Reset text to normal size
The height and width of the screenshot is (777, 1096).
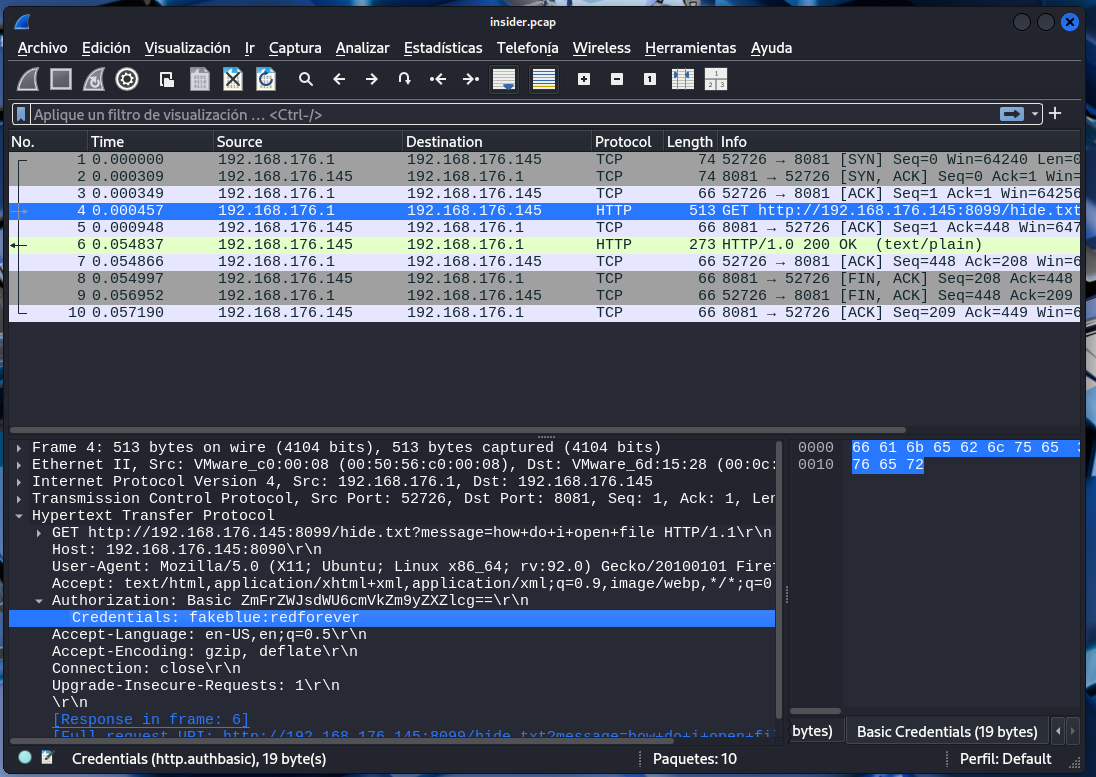[649, 80]
